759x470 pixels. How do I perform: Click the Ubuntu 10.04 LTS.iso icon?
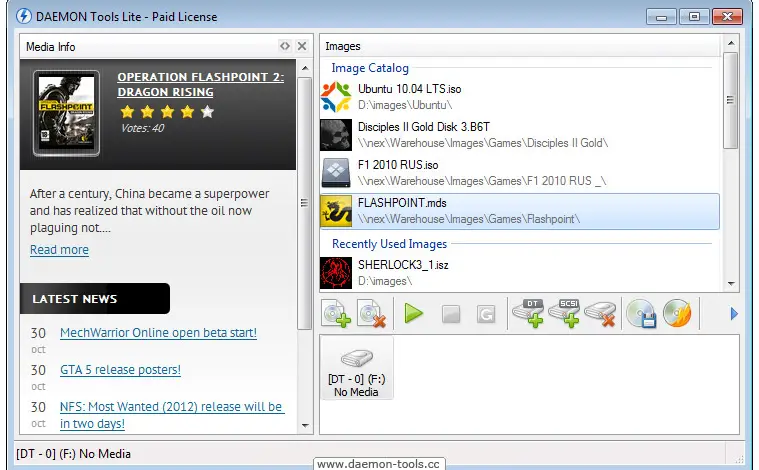pos(336,97)
